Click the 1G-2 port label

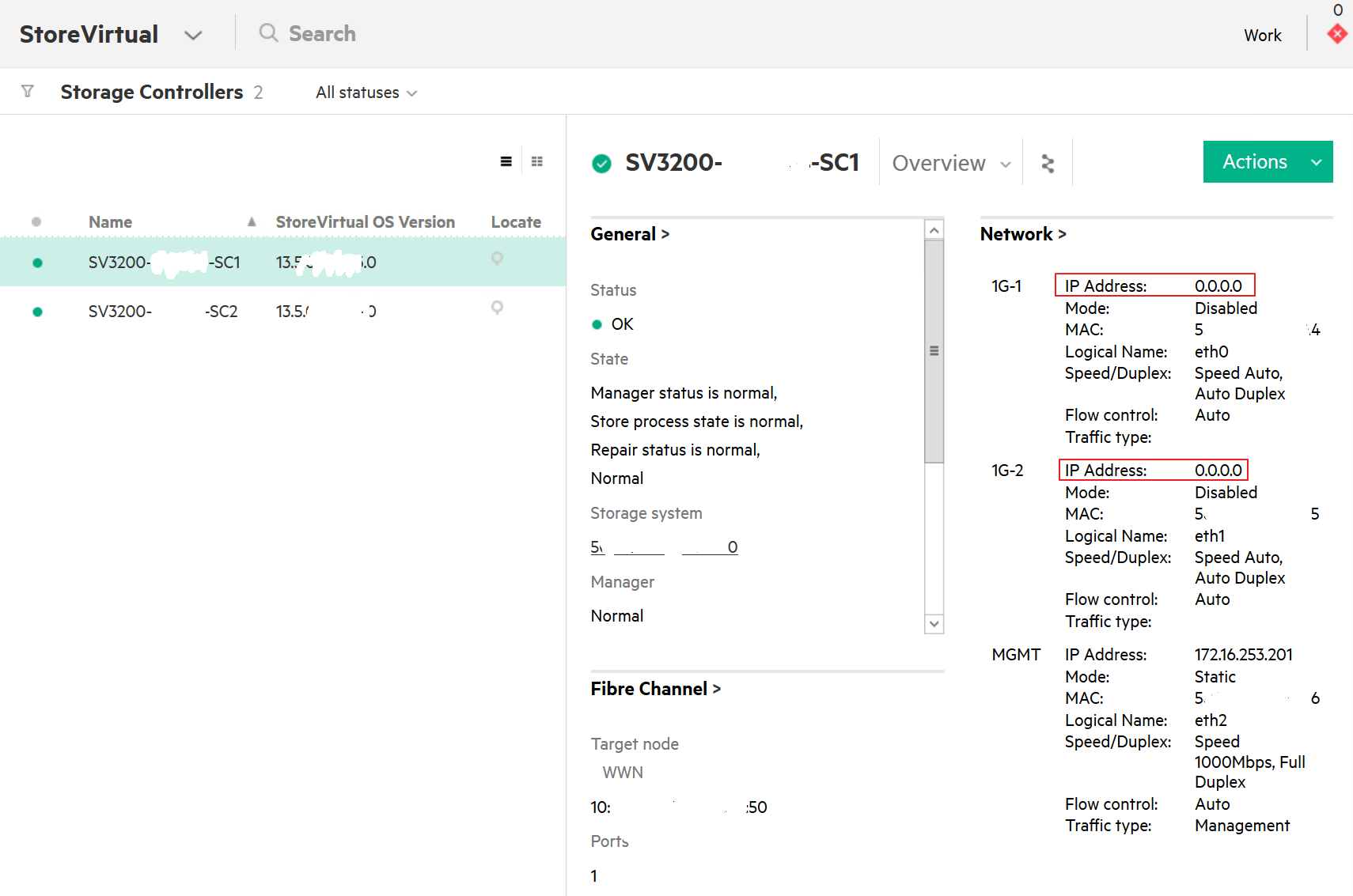[x=1007, y=470]
